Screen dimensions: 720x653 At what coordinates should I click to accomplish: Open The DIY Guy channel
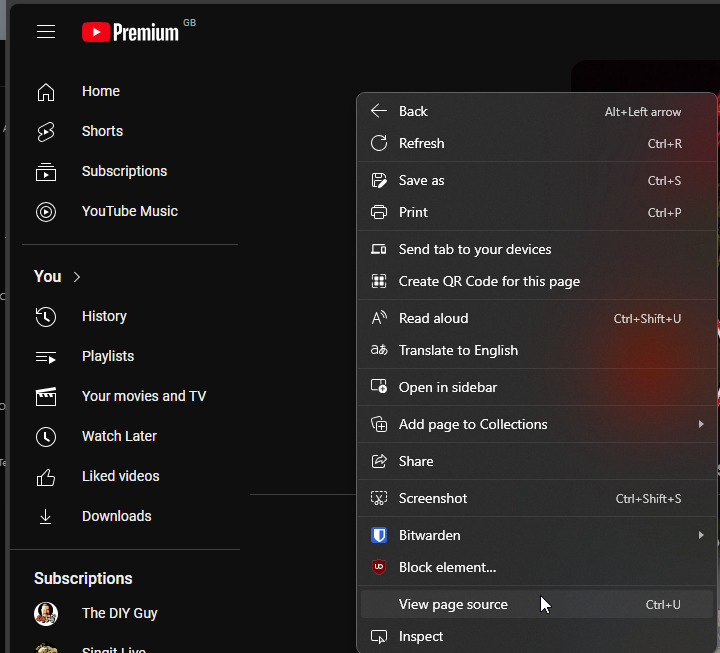pyautogui.click(x=119, y=613)
